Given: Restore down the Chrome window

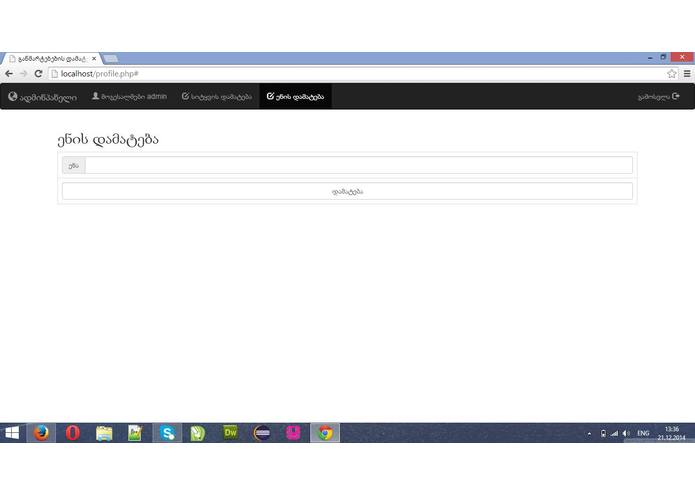Looking at the screenshot, I should [664, 57].
